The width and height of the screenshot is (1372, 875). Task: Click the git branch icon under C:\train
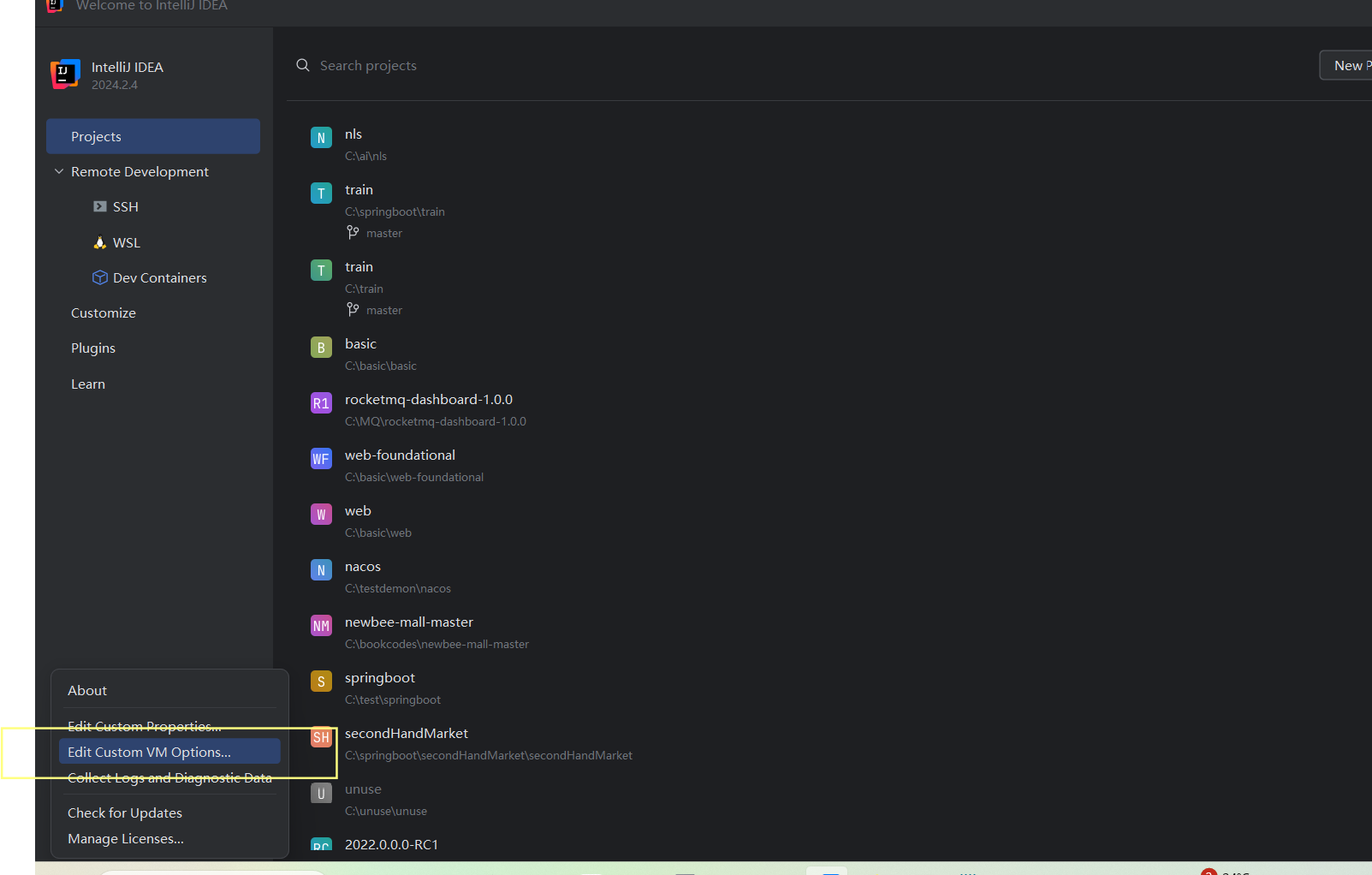[353, 309]
